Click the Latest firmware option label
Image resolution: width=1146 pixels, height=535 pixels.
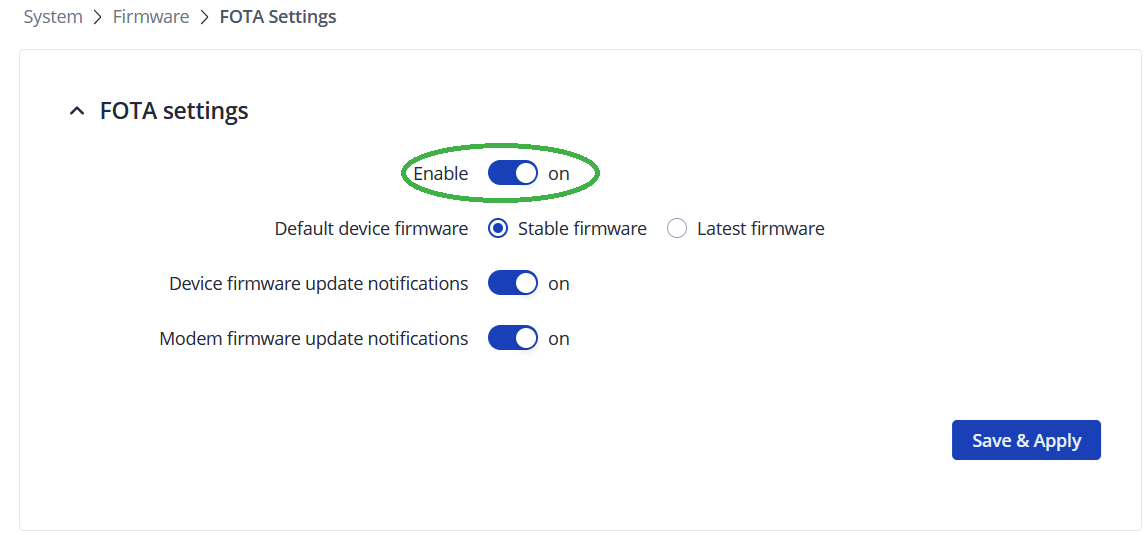pyautogui.click(x=760, y=229)
